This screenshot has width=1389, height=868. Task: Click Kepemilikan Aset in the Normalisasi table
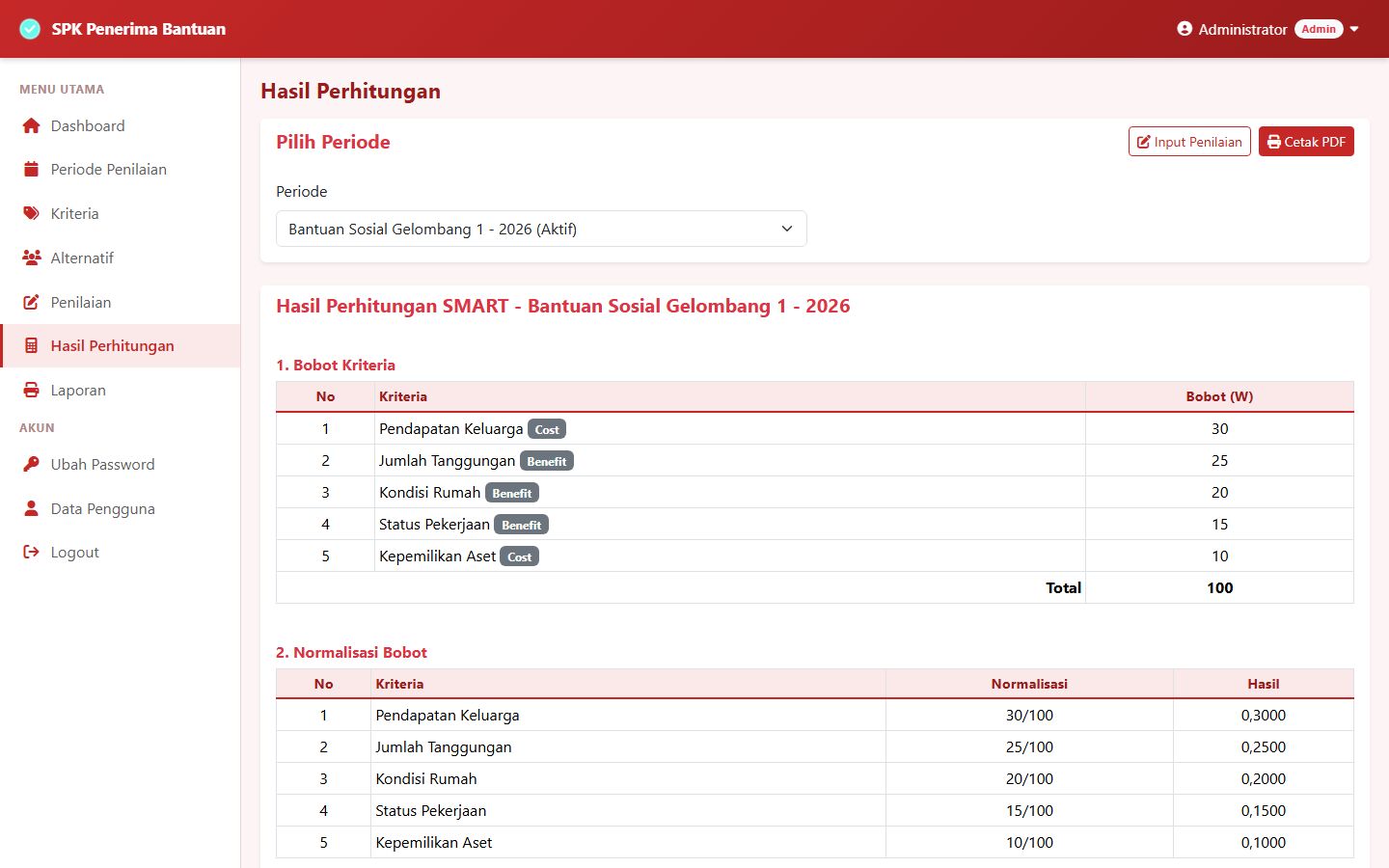click(x=434, y=843)
